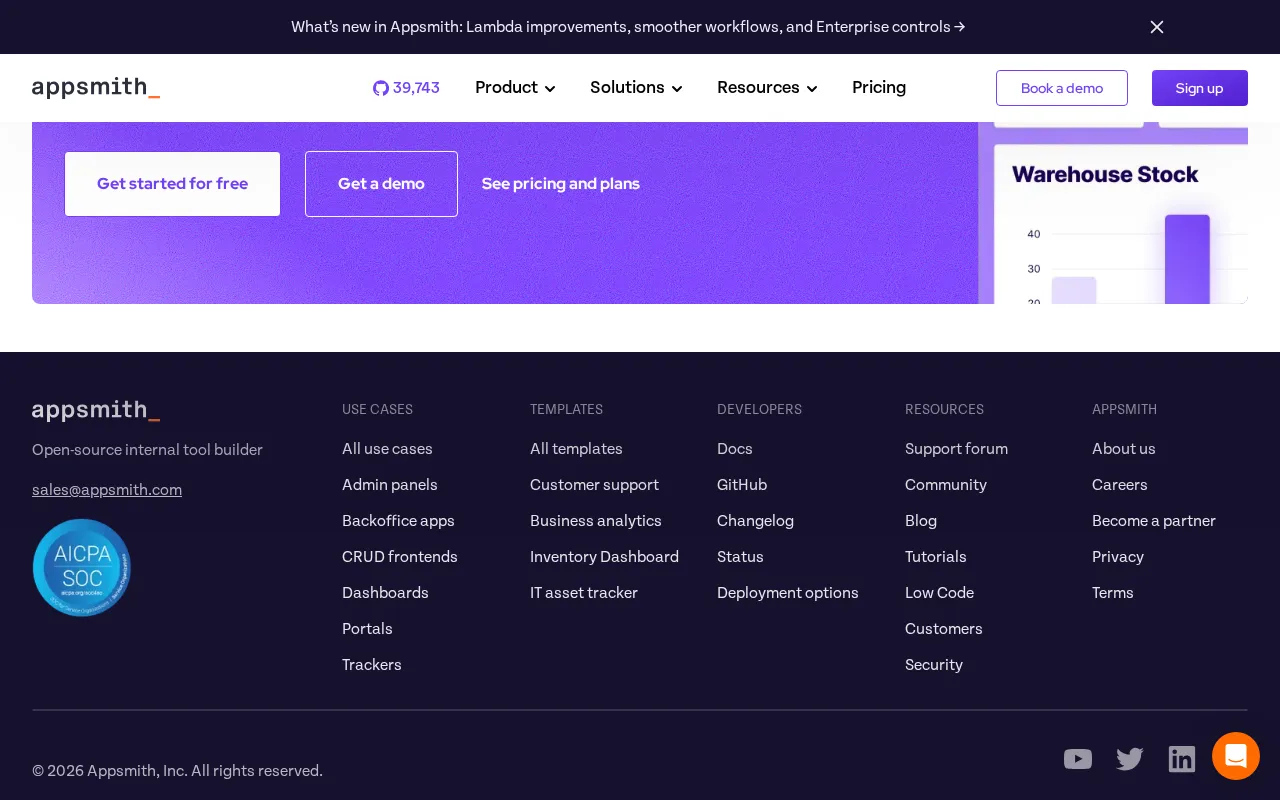Open the GitHub footer link
The height and width of the screenshot is (800, 1280).
[x=742, y=485]
